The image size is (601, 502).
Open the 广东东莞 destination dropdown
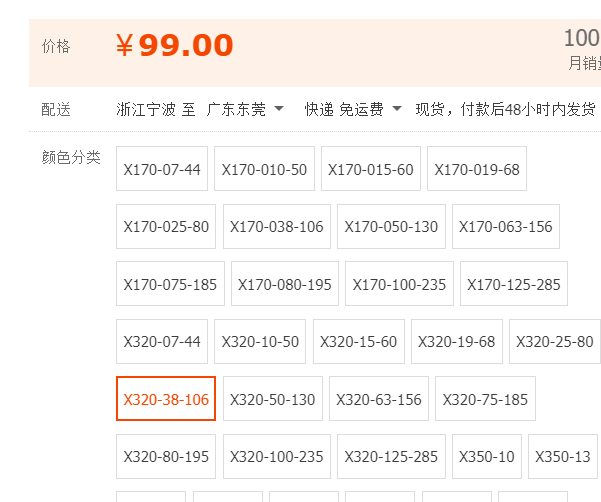(245, 109)
